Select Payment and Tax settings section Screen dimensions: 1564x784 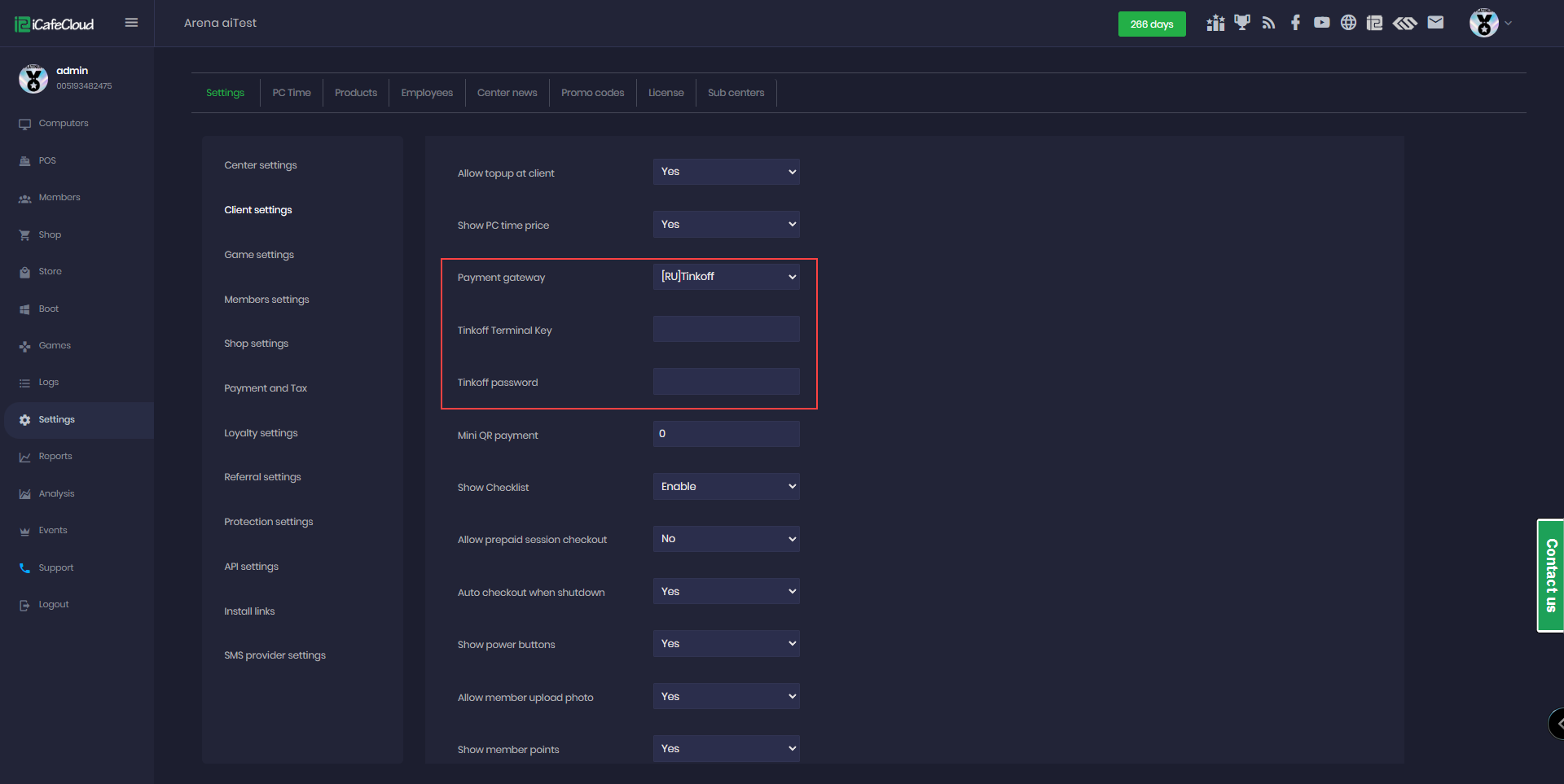pyautogui.click(x=266, y=388)
